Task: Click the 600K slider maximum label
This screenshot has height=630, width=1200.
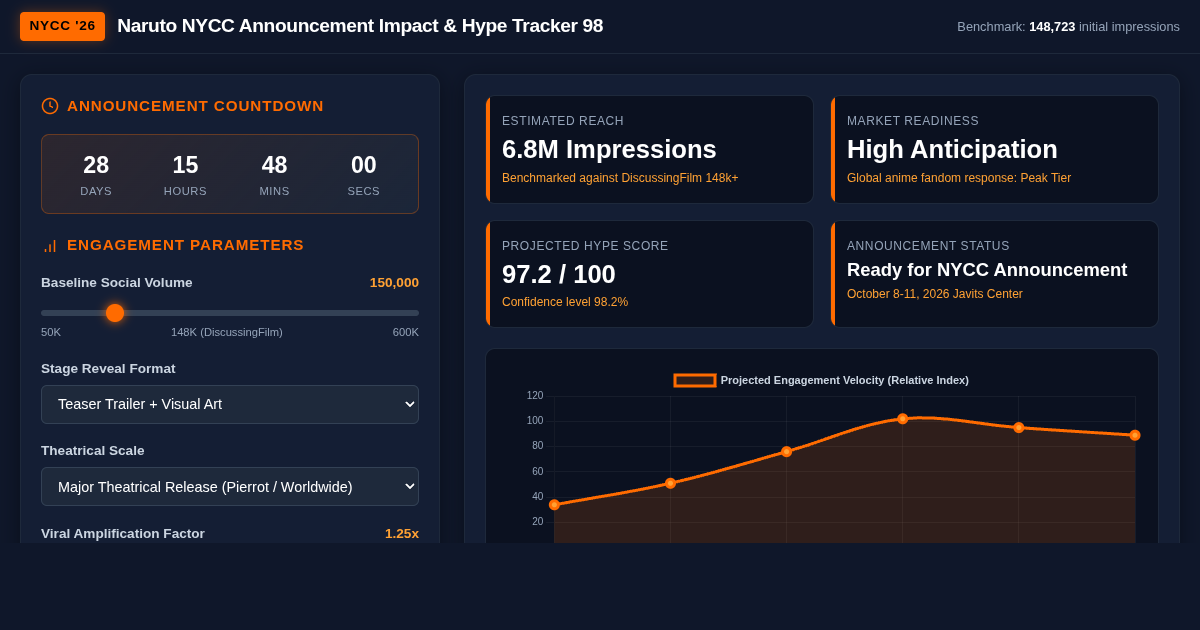Action: [x=406, y=332]
